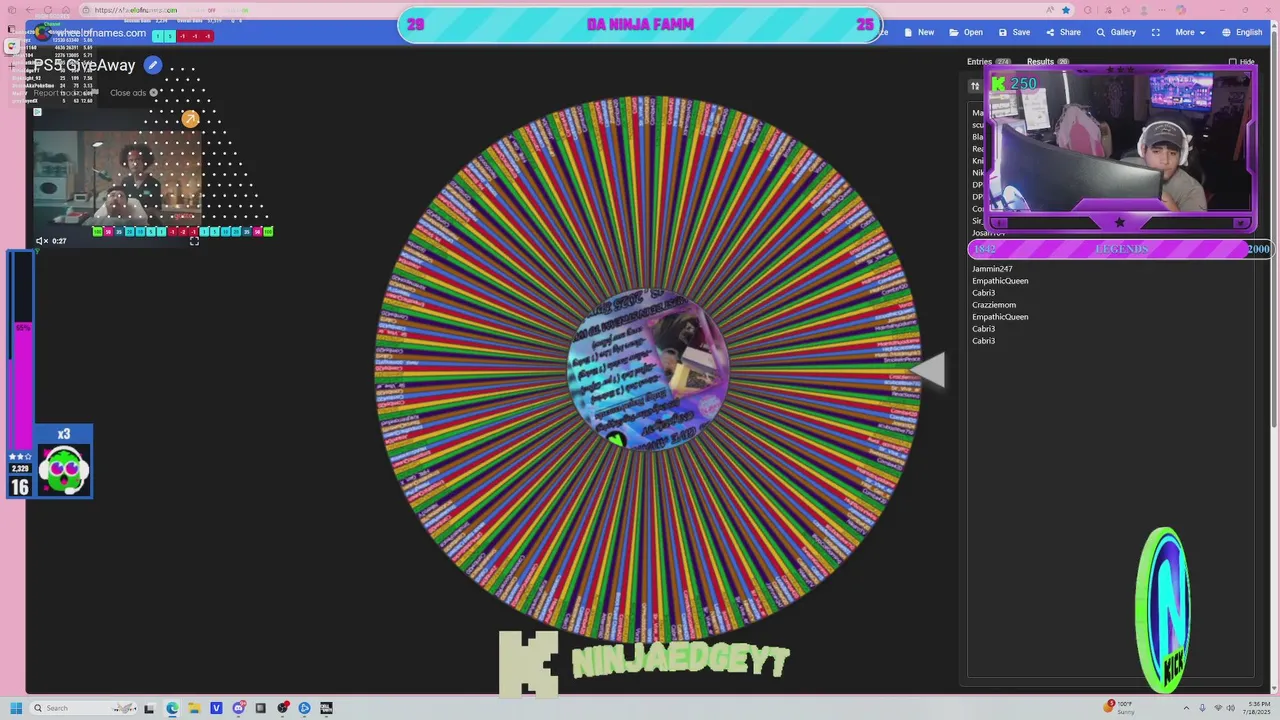Favorite this page with the star icon
1280x720 pixels.
tap(1066, 10)
